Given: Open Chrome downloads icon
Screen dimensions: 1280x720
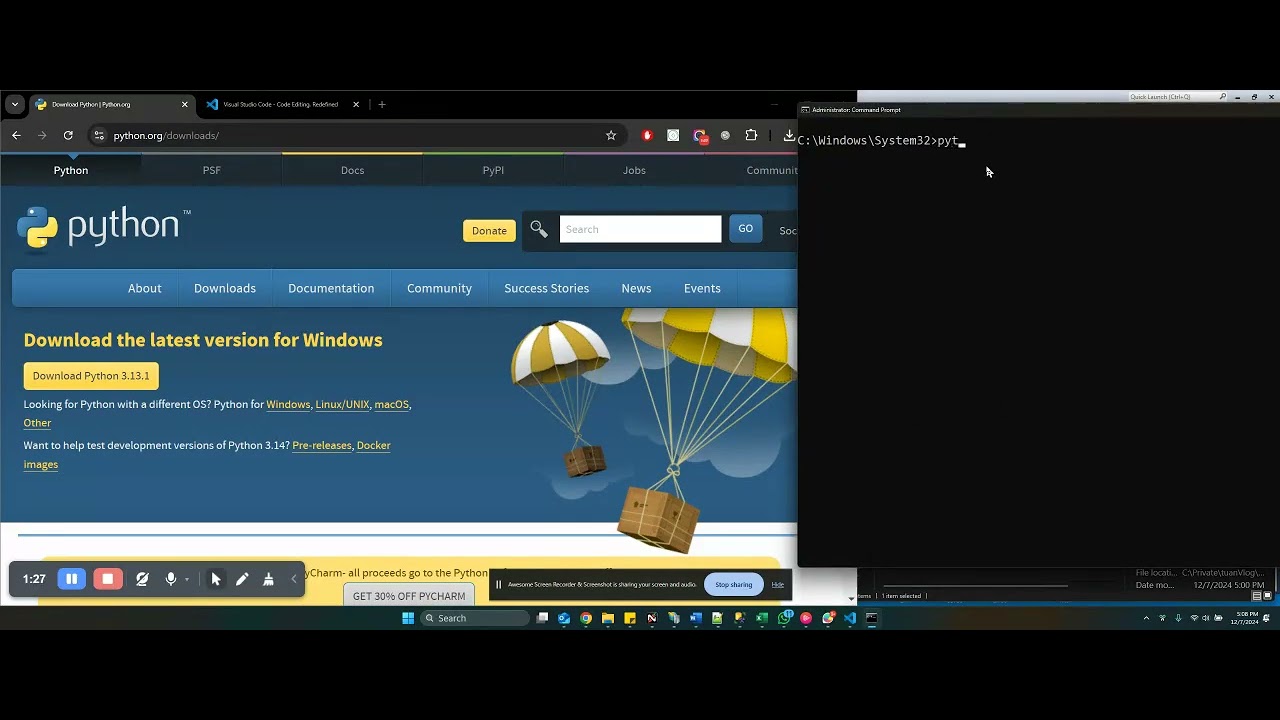Looking at the screenshot, I should tap(788, 135).
